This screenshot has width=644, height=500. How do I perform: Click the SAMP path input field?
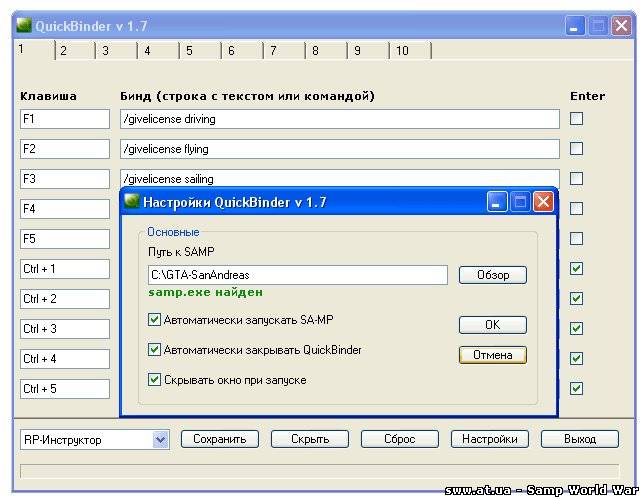click(x=298, y=275)
